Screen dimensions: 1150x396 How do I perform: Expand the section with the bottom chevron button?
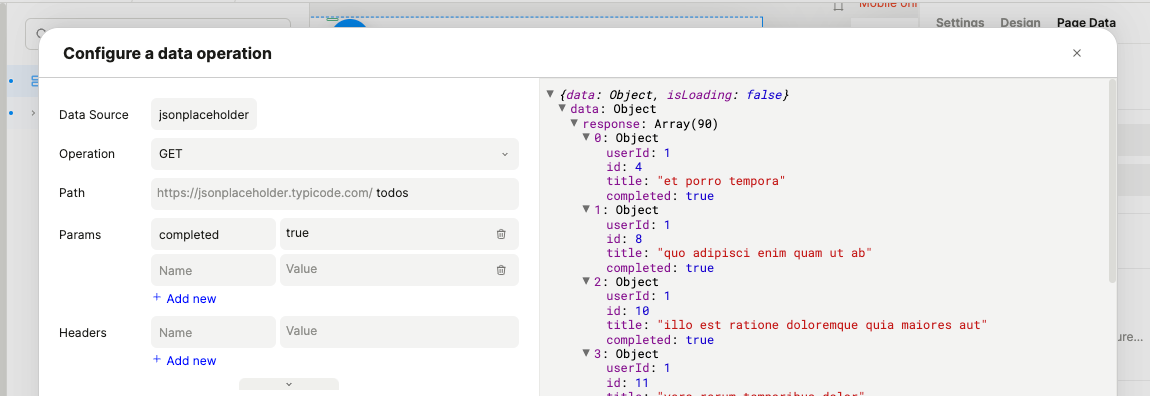tap(289, 384)
